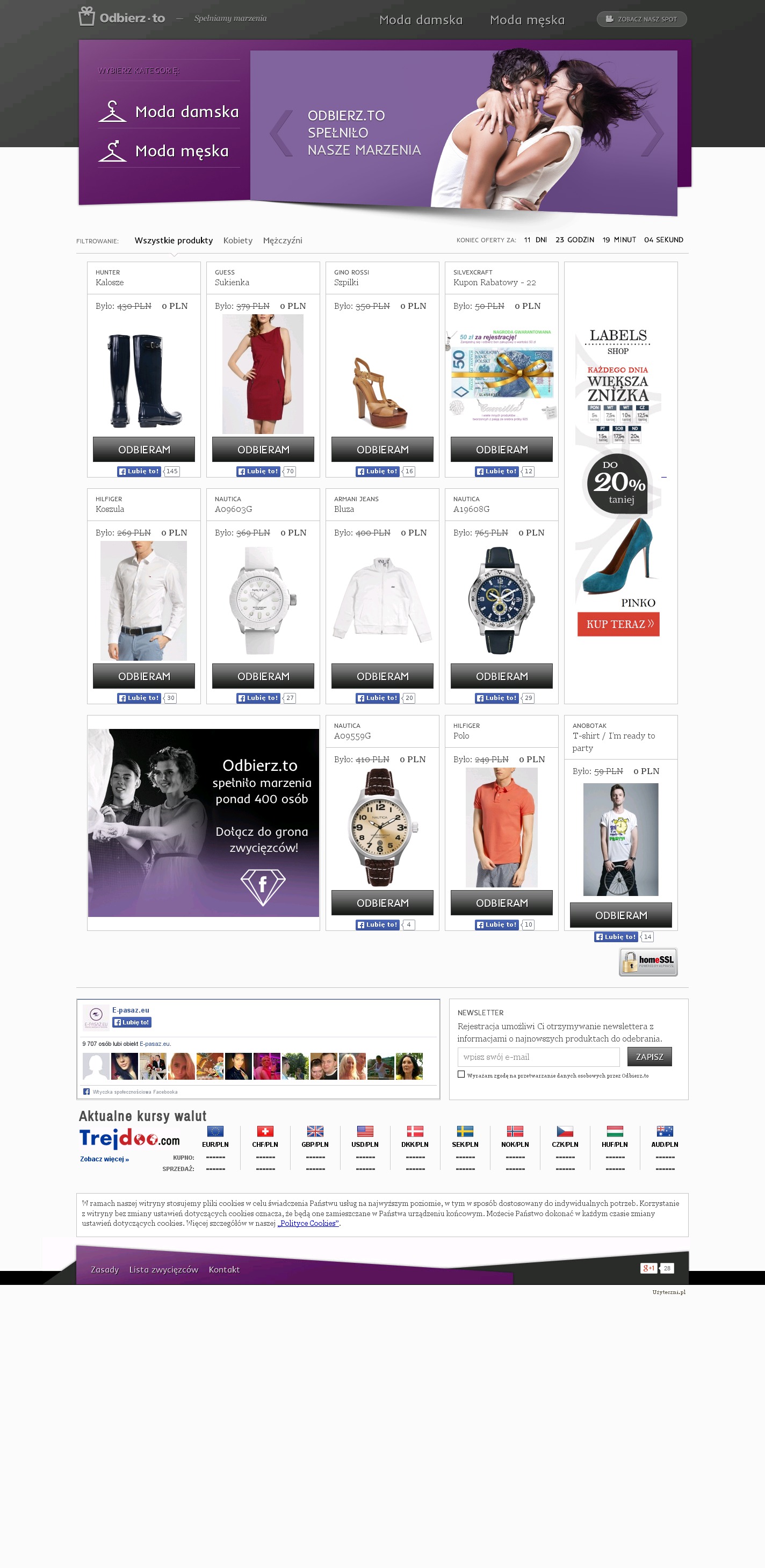This screenshot has width=765, height=1568.
Task: Open Moda damska in top navigation
Action: (x=421, y=20)
